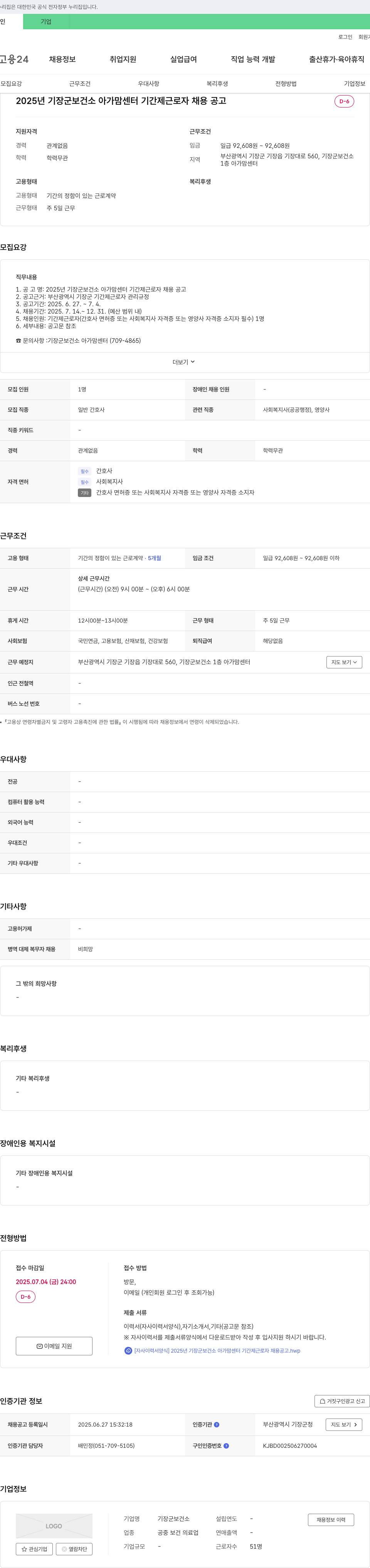Jump to 복리후생 section tab
Image resolution: width=370 pixels, height=1568 pixels.
point(217,84)
